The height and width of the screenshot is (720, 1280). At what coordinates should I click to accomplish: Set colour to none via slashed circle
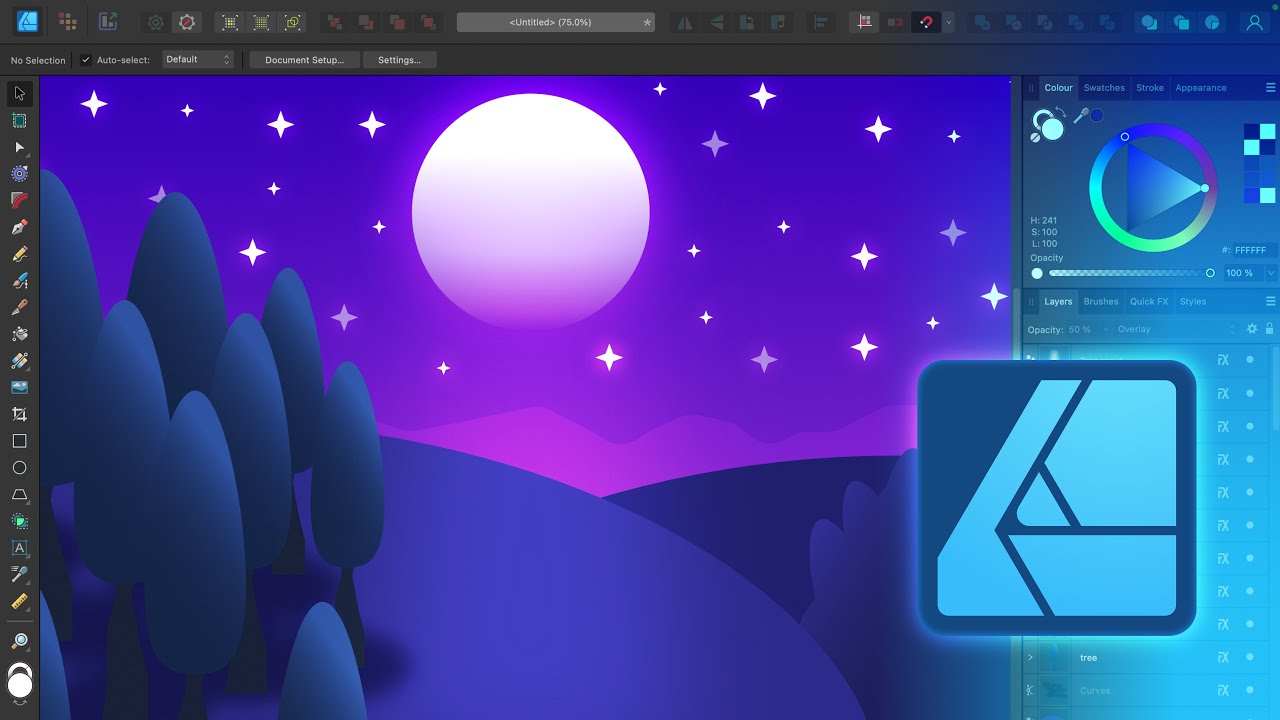[1036, 137]
